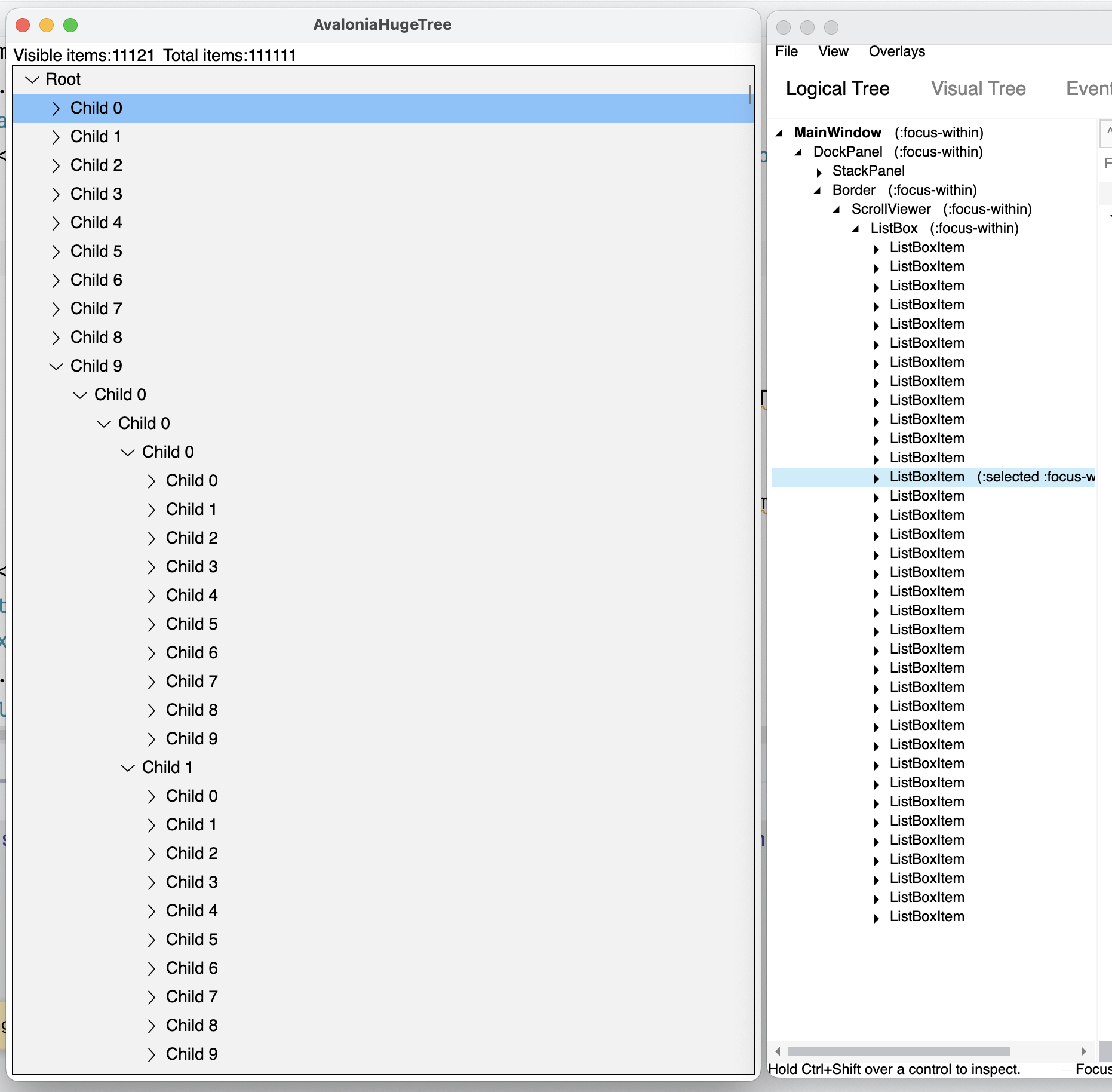Click the left arrow of DevTools horizontal scrollbar
This screenshot has height=1092, width=1112.
pos(778,1051)
